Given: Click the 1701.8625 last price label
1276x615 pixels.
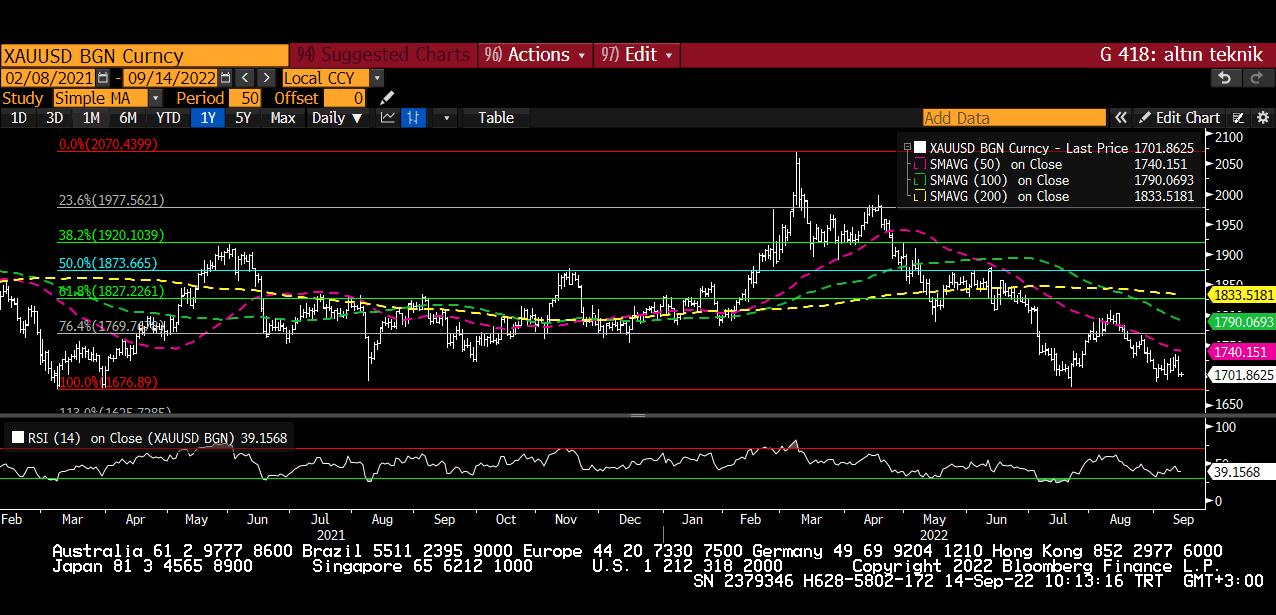Looking at the screenshot, I should pos(1242,375).
